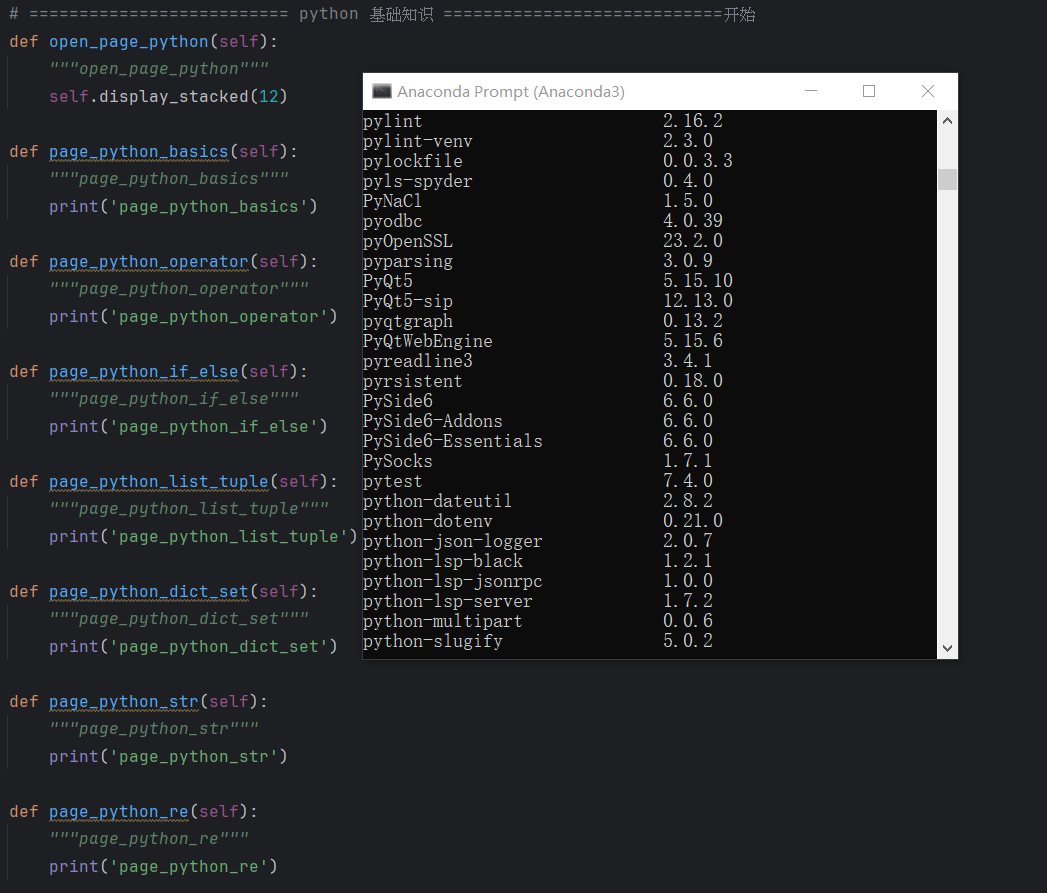Click the page_python_str print statement
1047x893 pixels.
168,756
